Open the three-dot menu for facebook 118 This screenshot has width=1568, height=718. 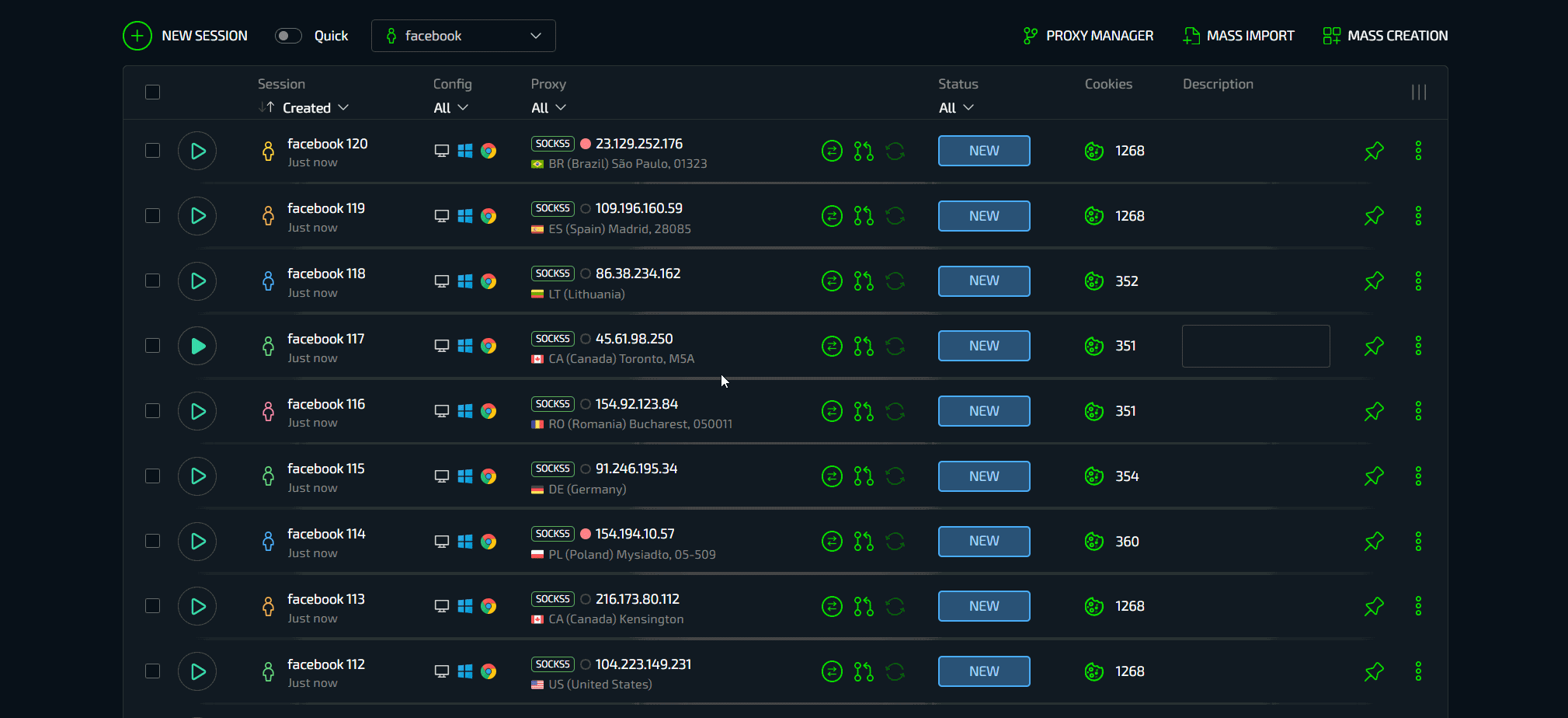click(1418, 281)
